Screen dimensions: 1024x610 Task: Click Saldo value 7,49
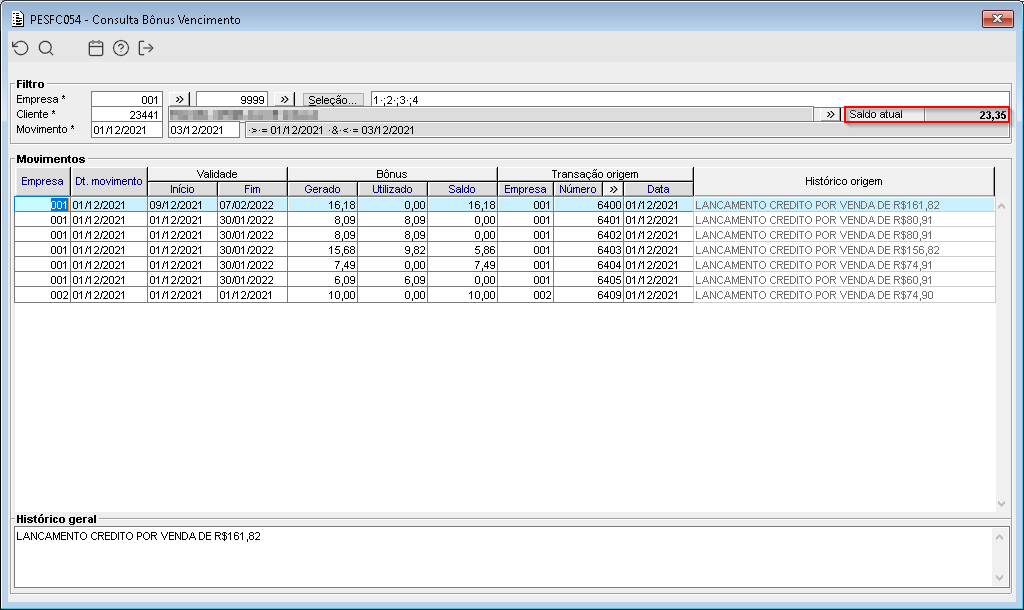tap(462, 265)
